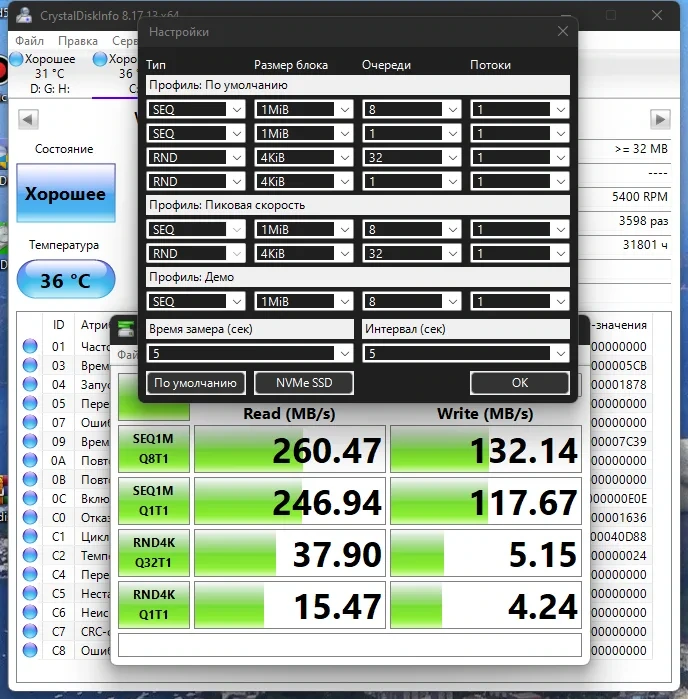Run the SEQ1M Q8T1 benchmark
This screenshot has width=688, height=699.
153,449
